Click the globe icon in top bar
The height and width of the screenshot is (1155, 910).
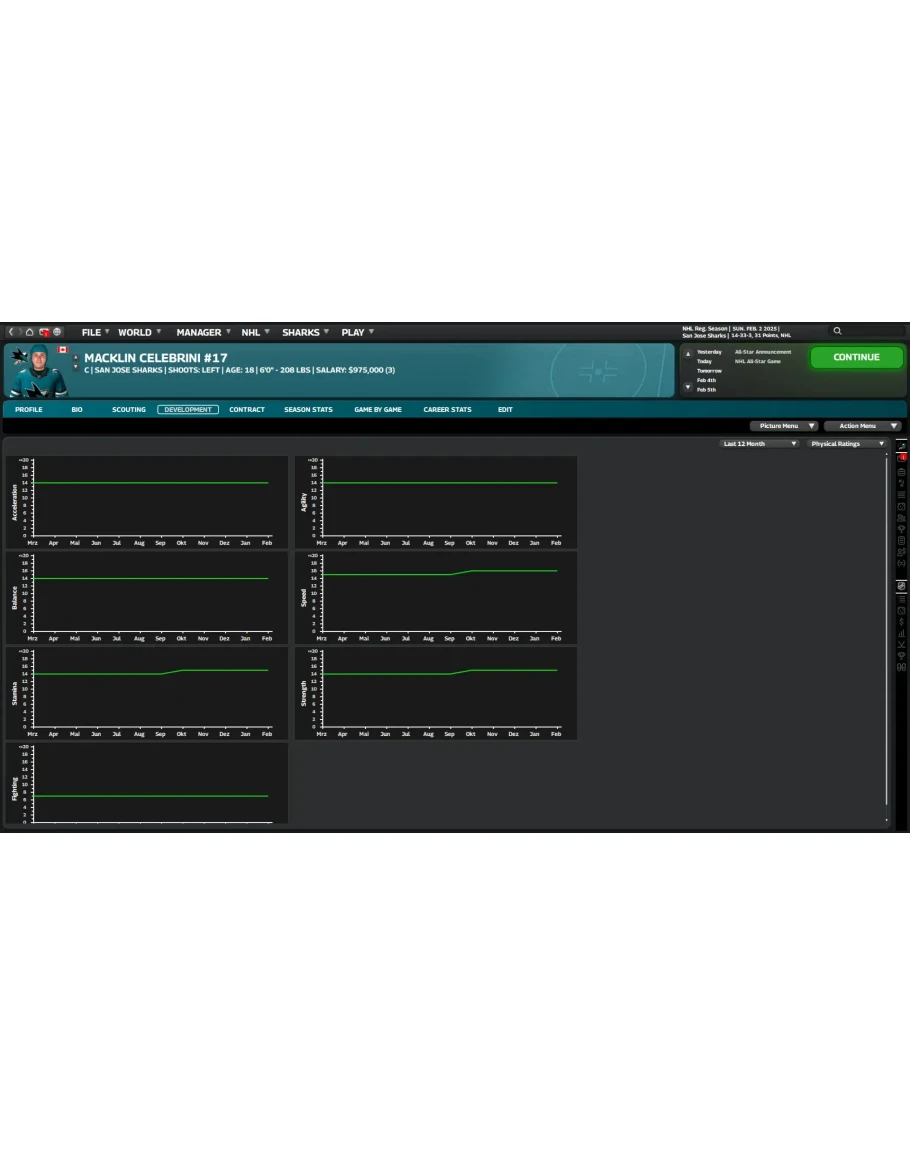pyautogui.click(x=57, y=332)
